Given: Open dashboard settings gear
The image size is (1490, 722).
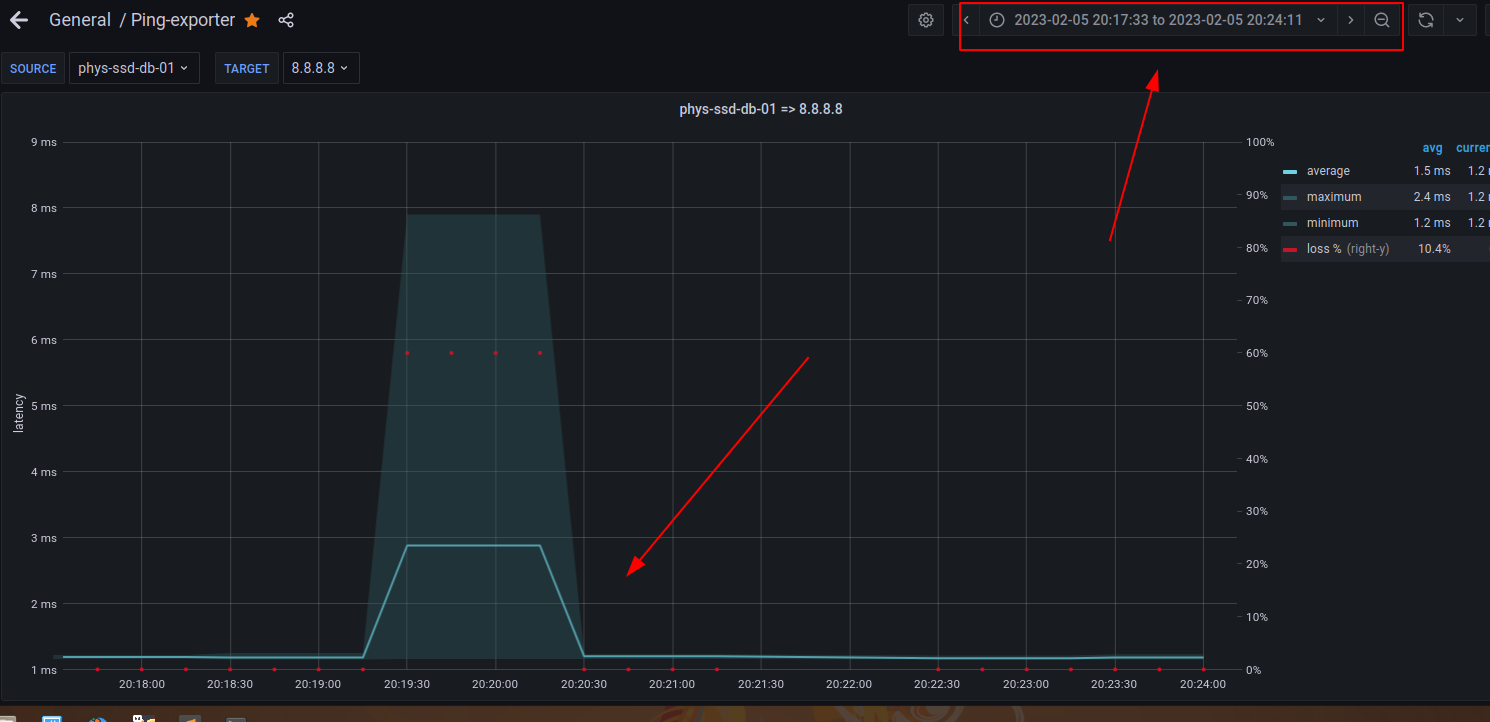Looking at the screenshot, I should click(926, 20).
